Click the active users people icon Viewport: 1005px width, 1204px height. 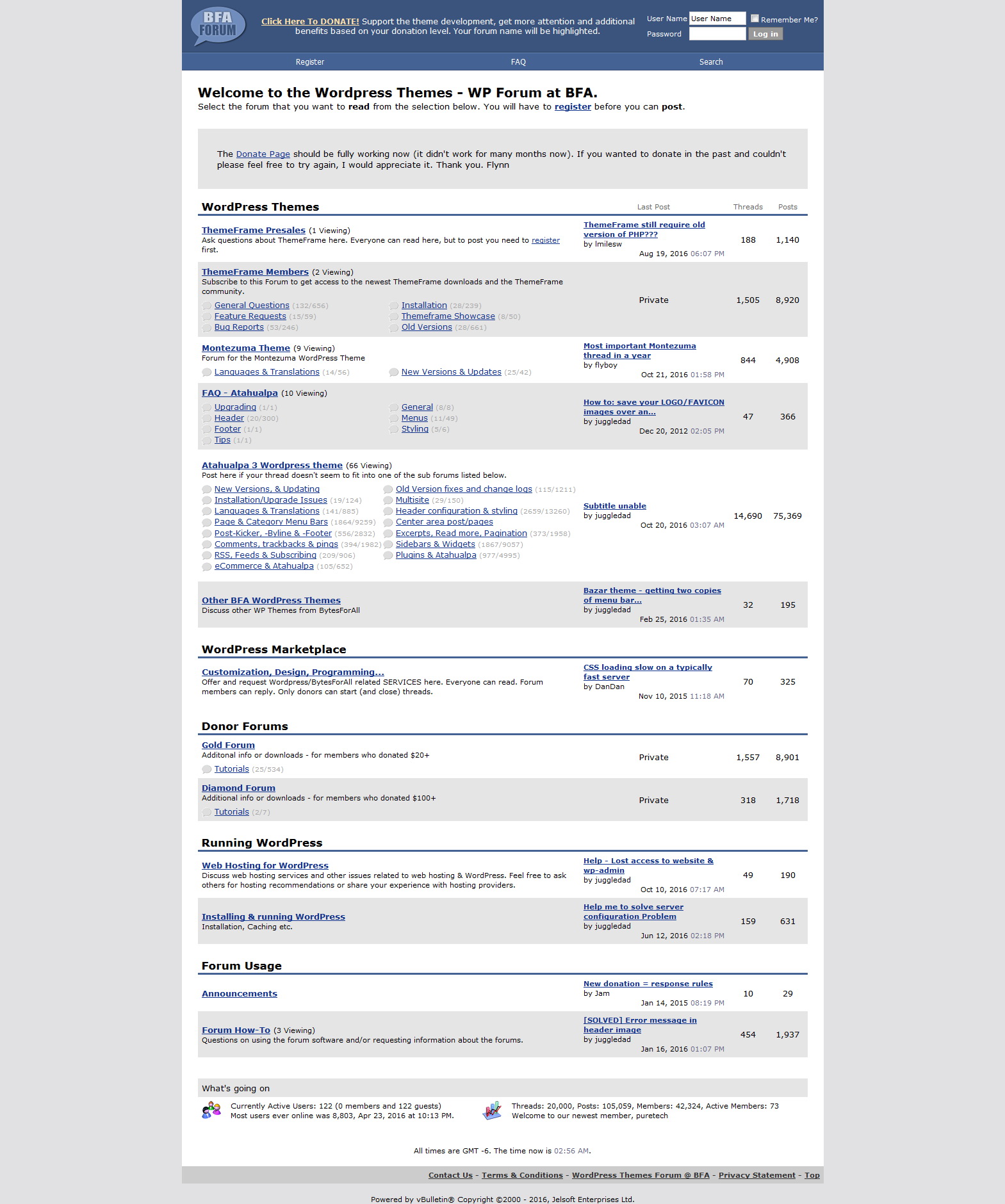point(211,1110)
